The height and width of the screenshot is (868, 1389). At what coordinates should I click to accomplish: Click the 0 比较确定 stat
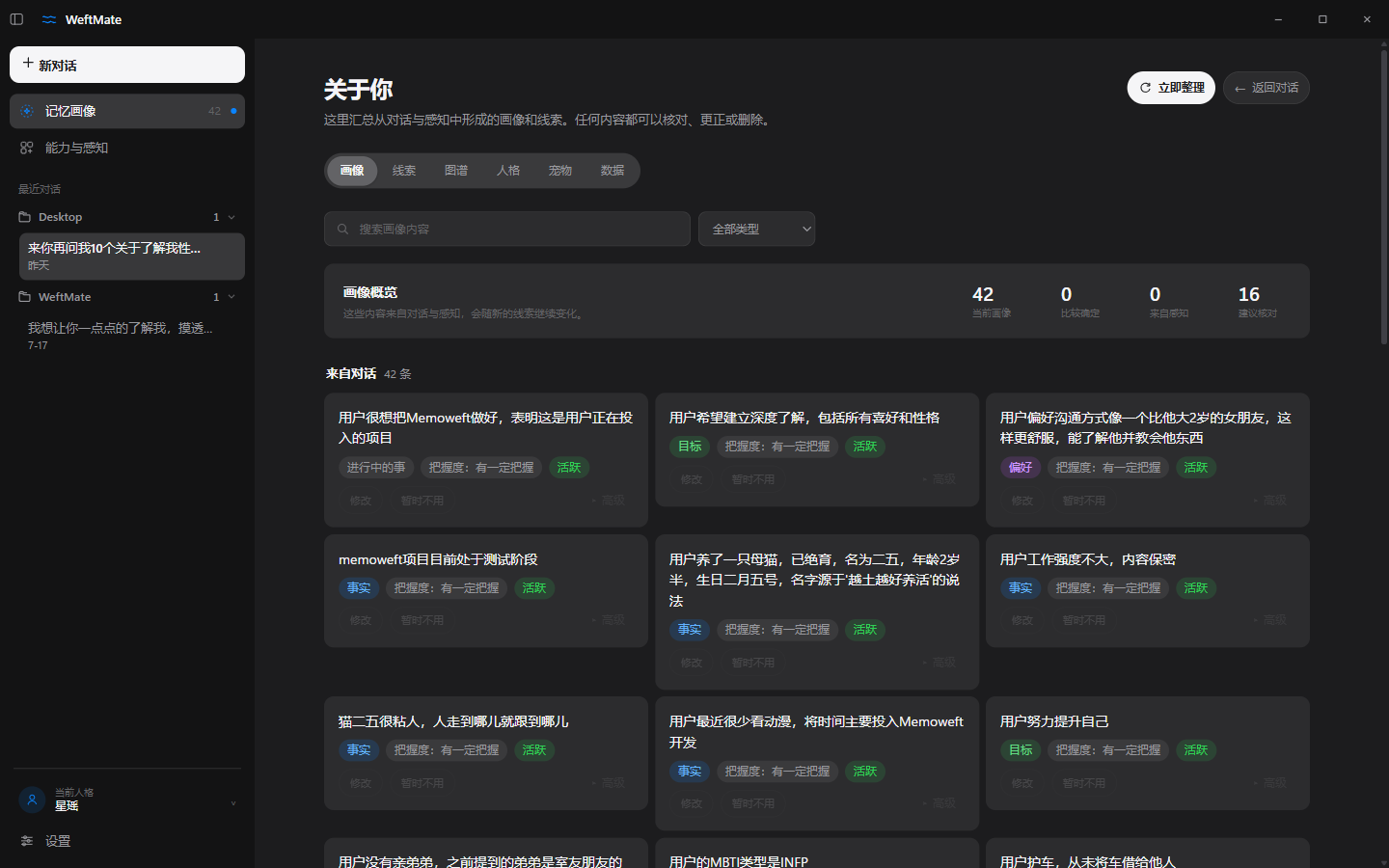coord(1080,301)
